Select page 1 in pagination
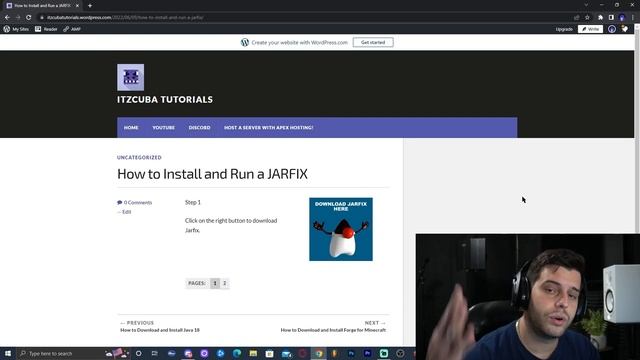 [215, 283]
